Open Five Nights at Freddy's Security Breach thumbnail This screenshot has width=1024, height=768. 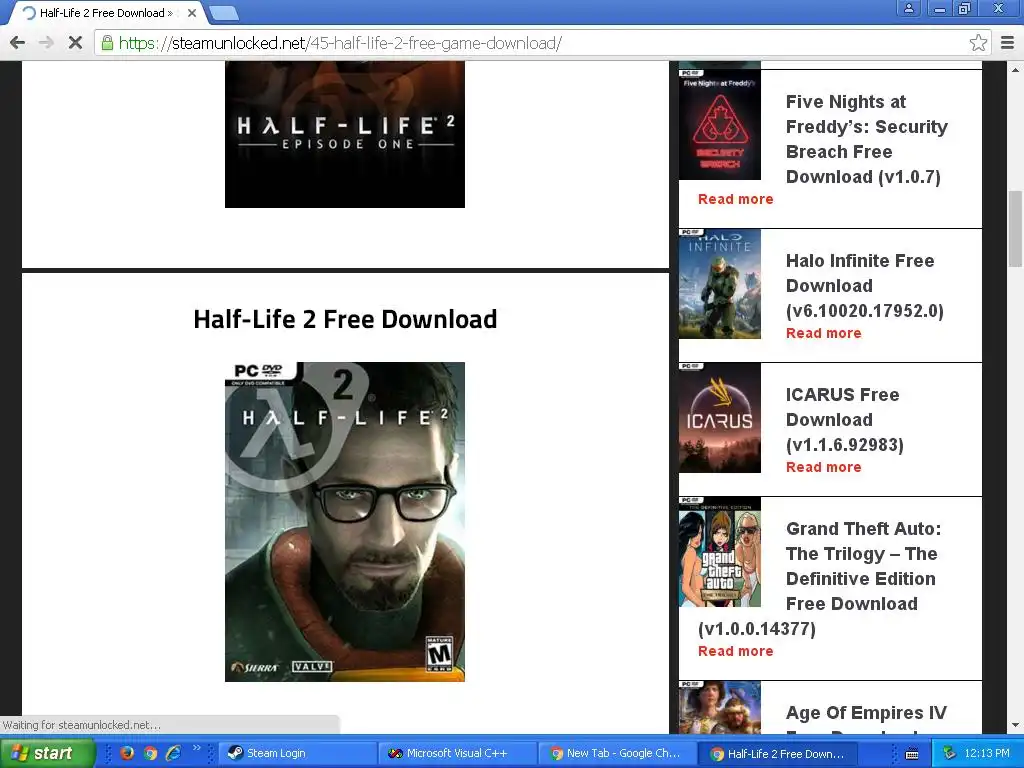click(720, 124)
